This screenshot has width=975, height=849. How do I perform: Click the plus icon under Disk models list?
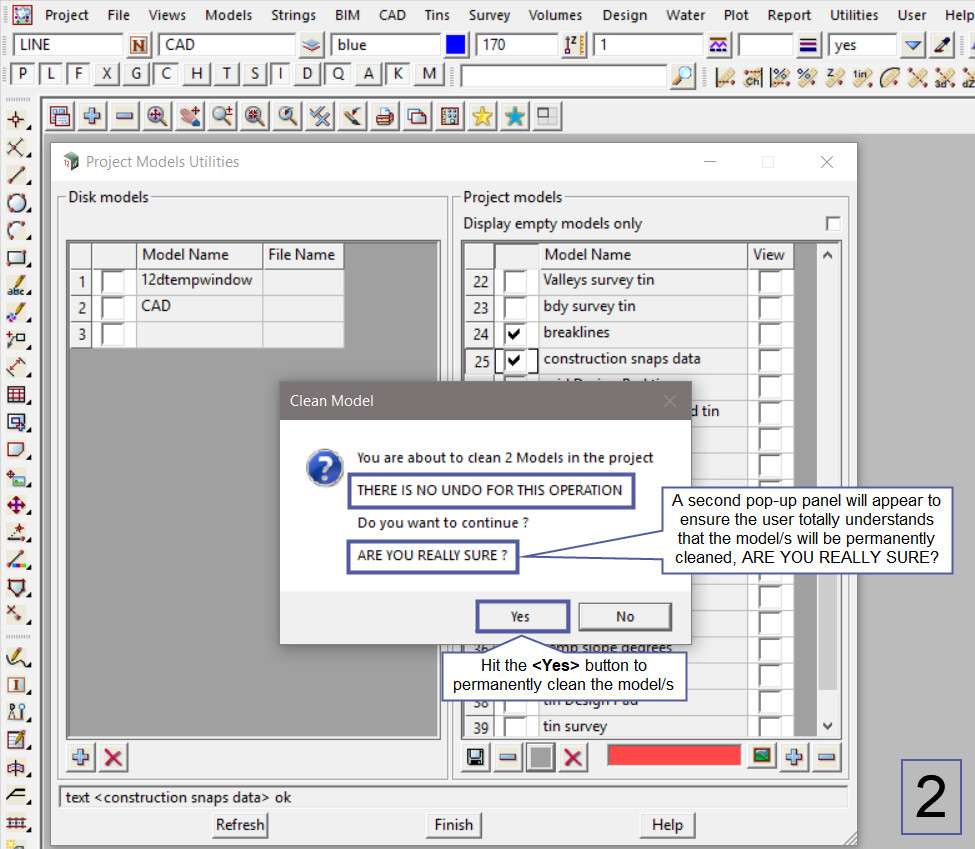(82, 757)
